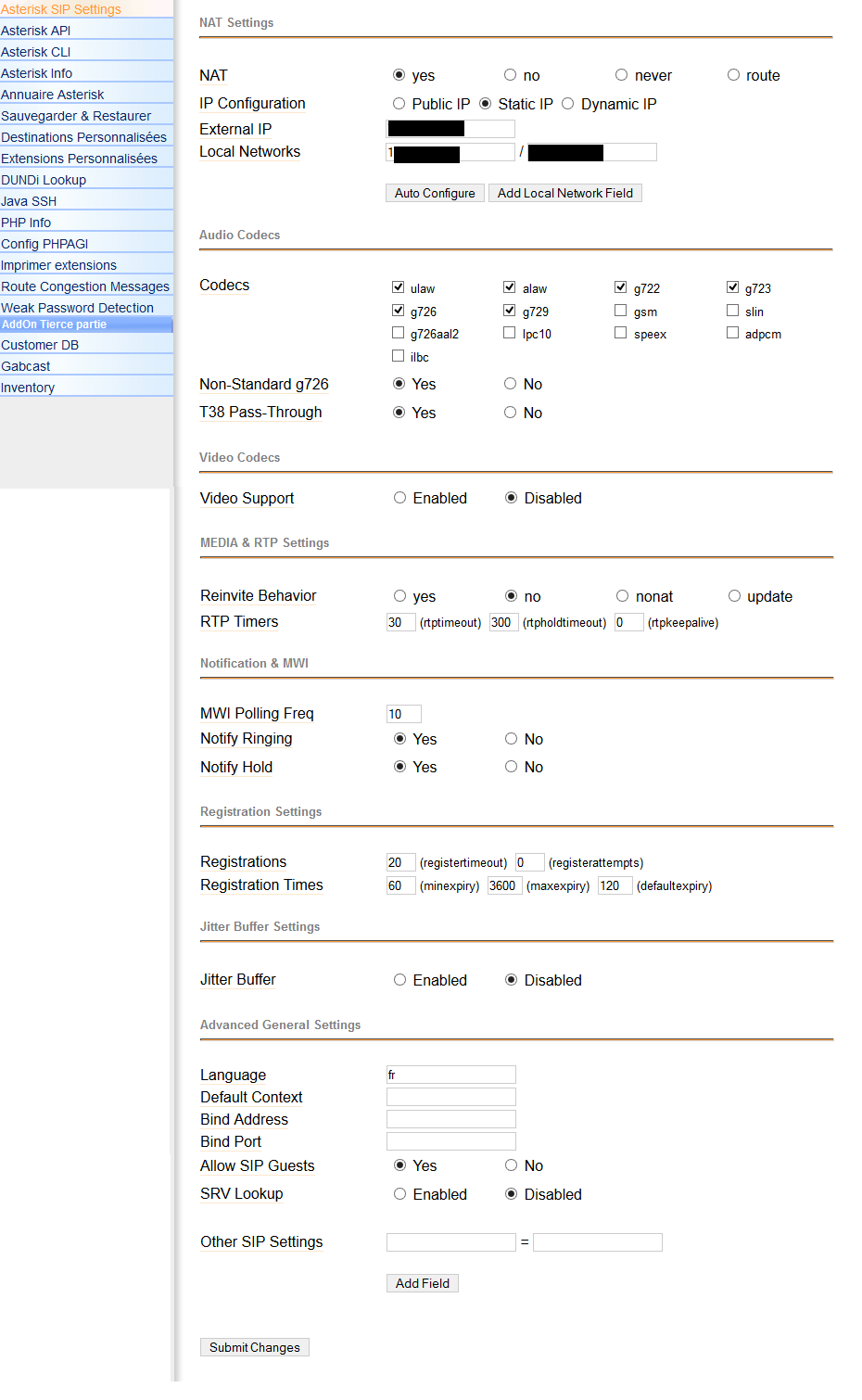
Task: Click the maxexpiry input field
Action: [x=504, y=885]
